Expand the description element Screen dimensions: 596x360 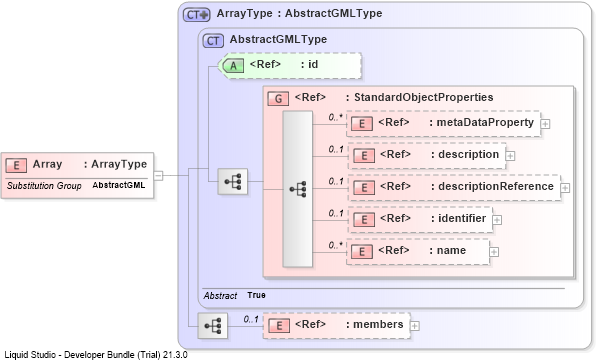click(510, 156)
